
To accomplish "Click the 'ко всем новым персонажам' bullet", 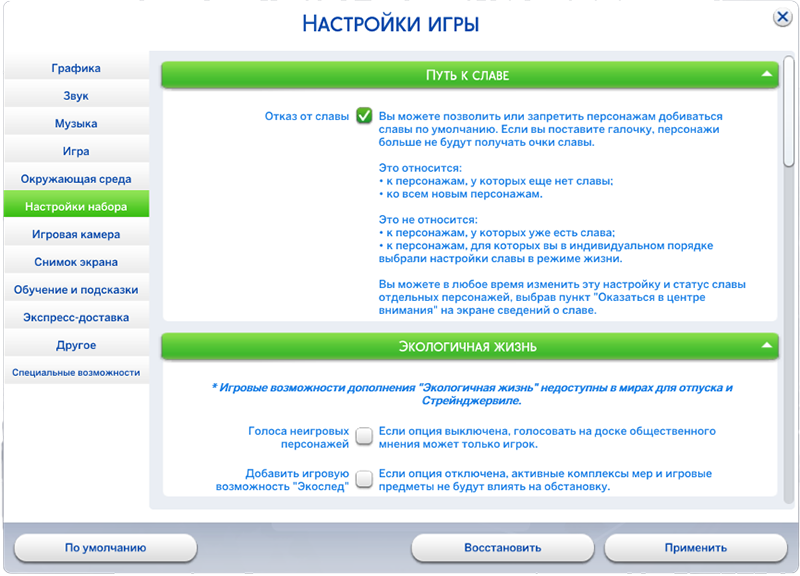I will 461,194.
